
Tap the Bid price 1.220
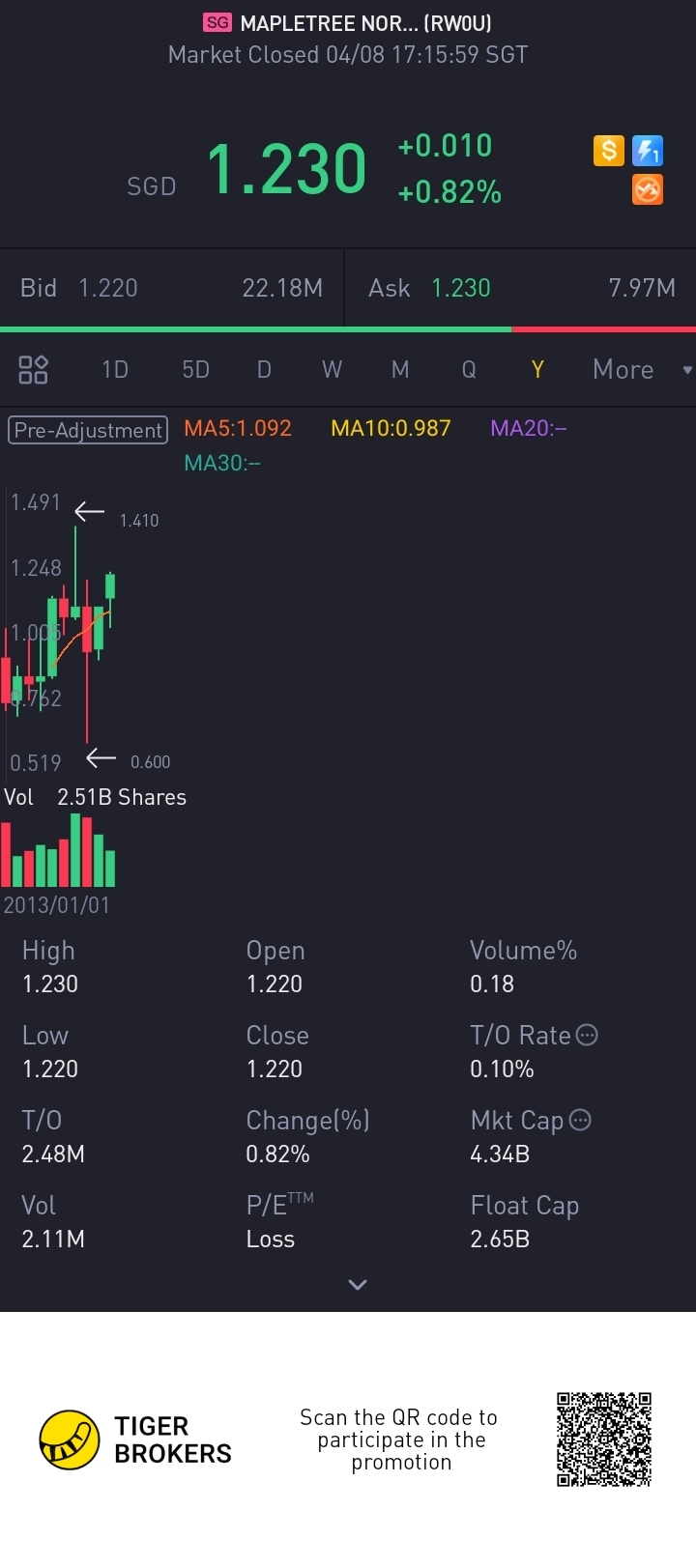108,288
